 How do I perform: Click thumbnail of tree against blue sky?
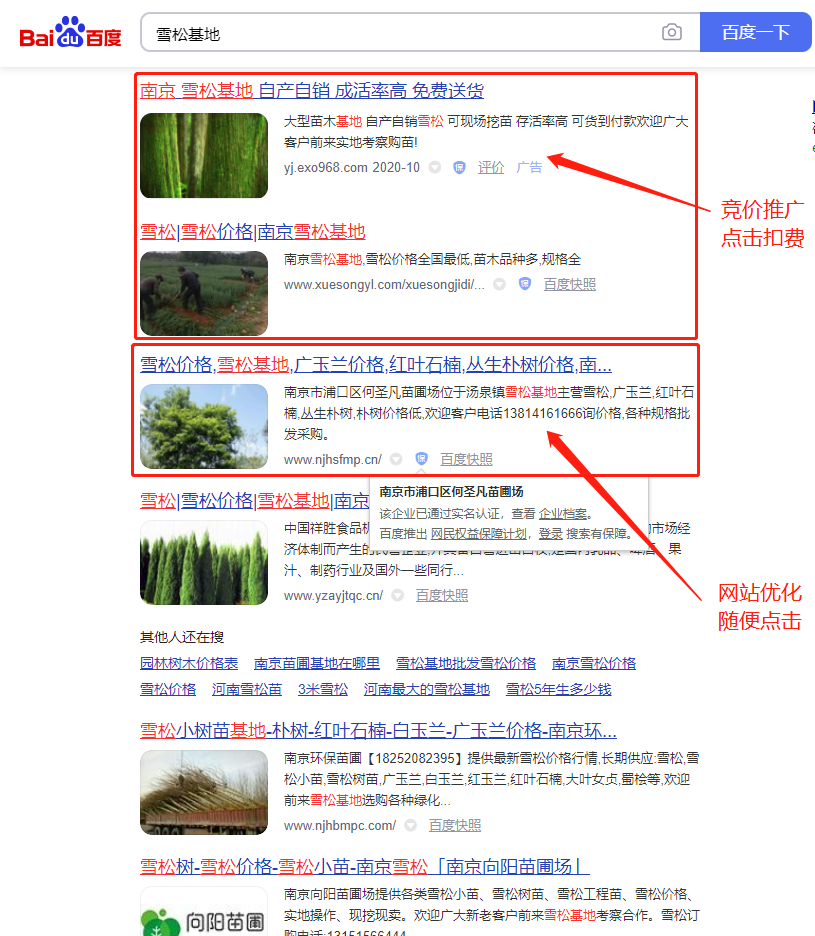(x=204, y=426)
